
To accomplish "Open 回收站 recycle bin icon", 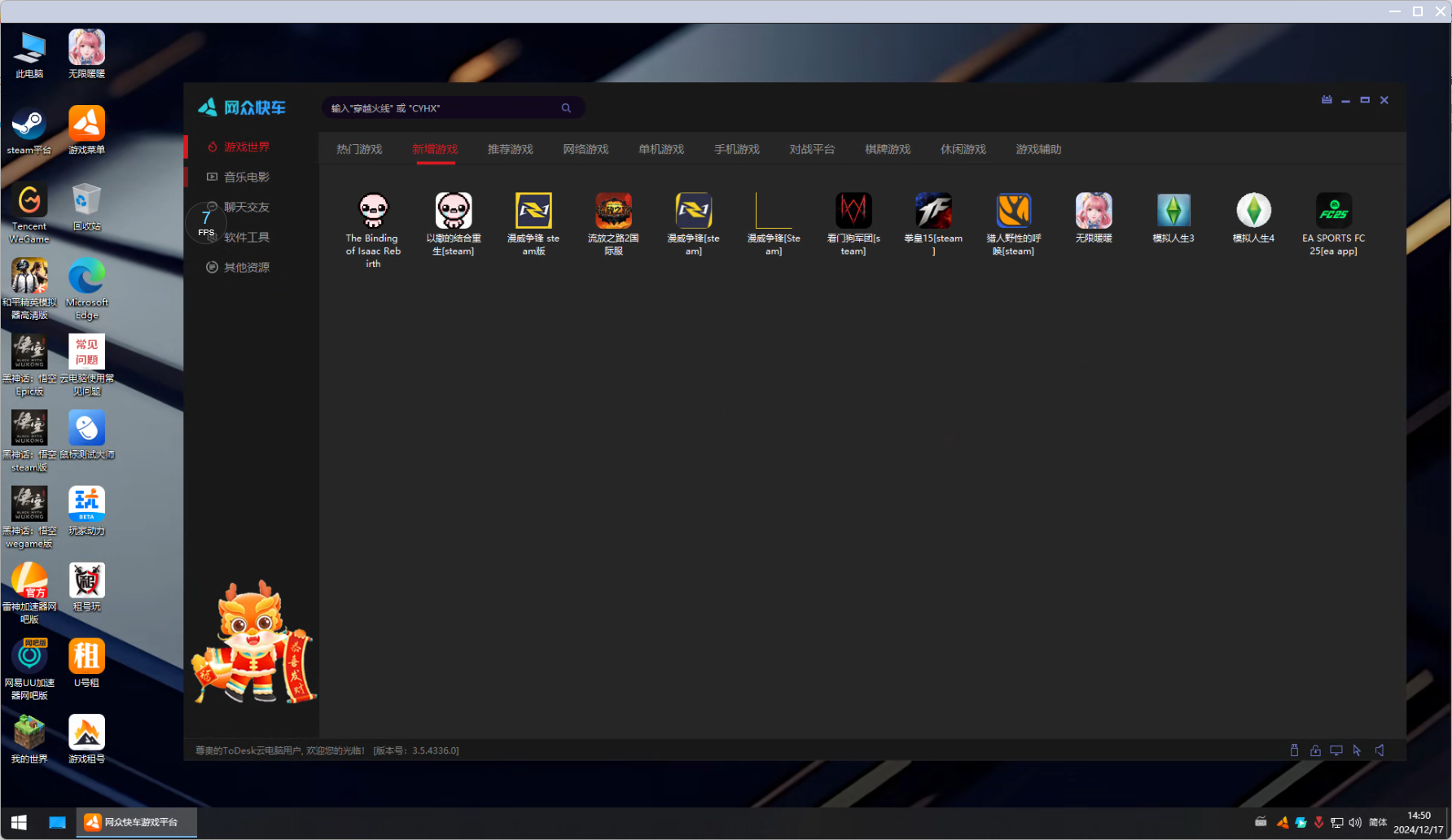I will 86,207.
